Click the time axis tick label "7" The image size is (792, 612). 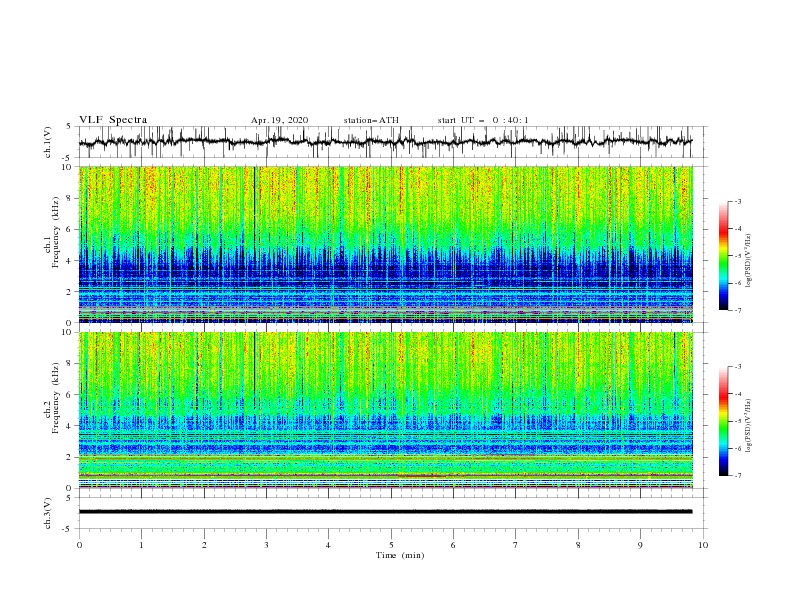coord(516,545)
